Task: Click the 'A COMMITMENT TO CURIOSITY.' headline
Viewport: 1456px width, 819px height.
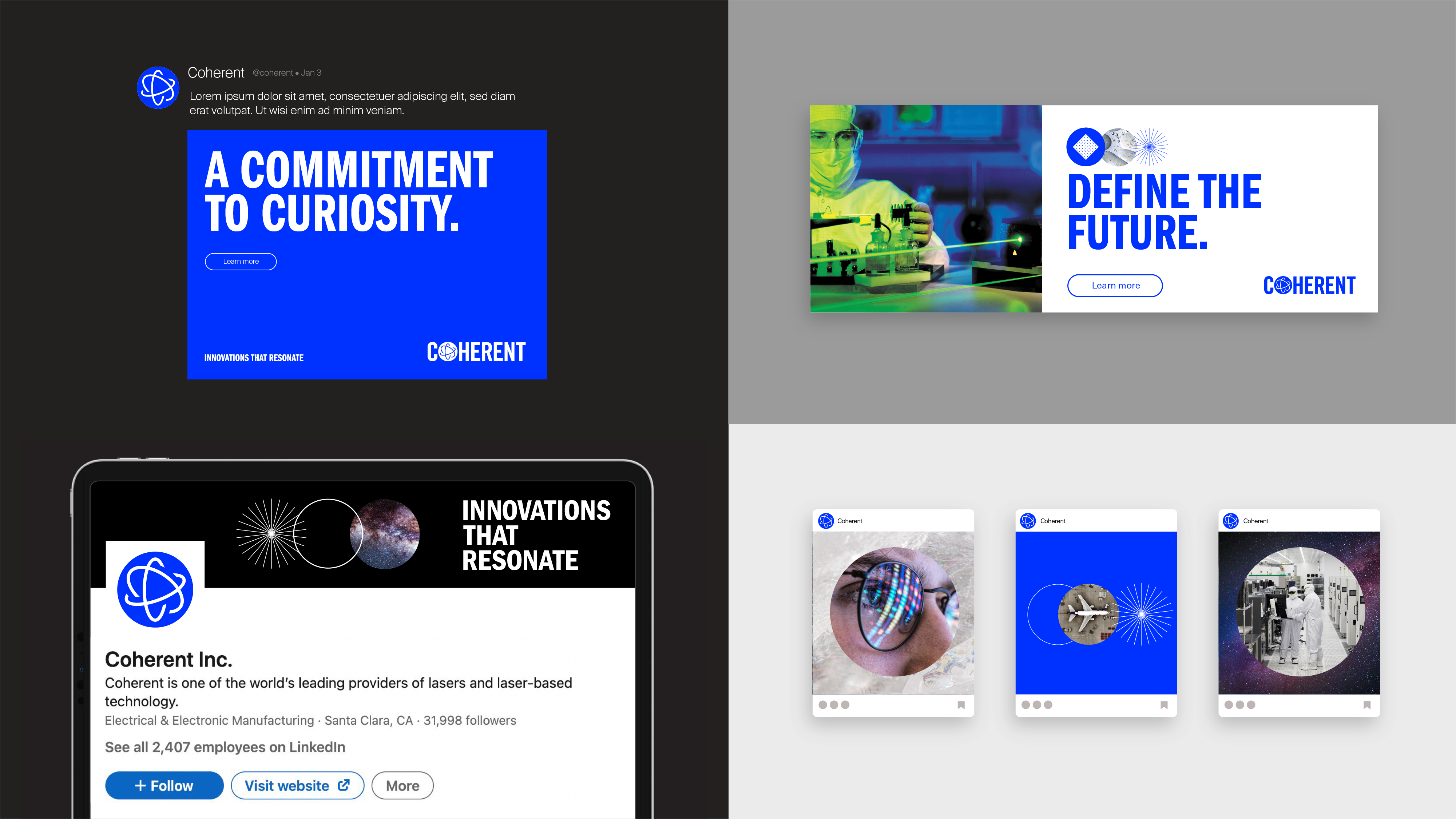Action: click(x=348, y=191)
